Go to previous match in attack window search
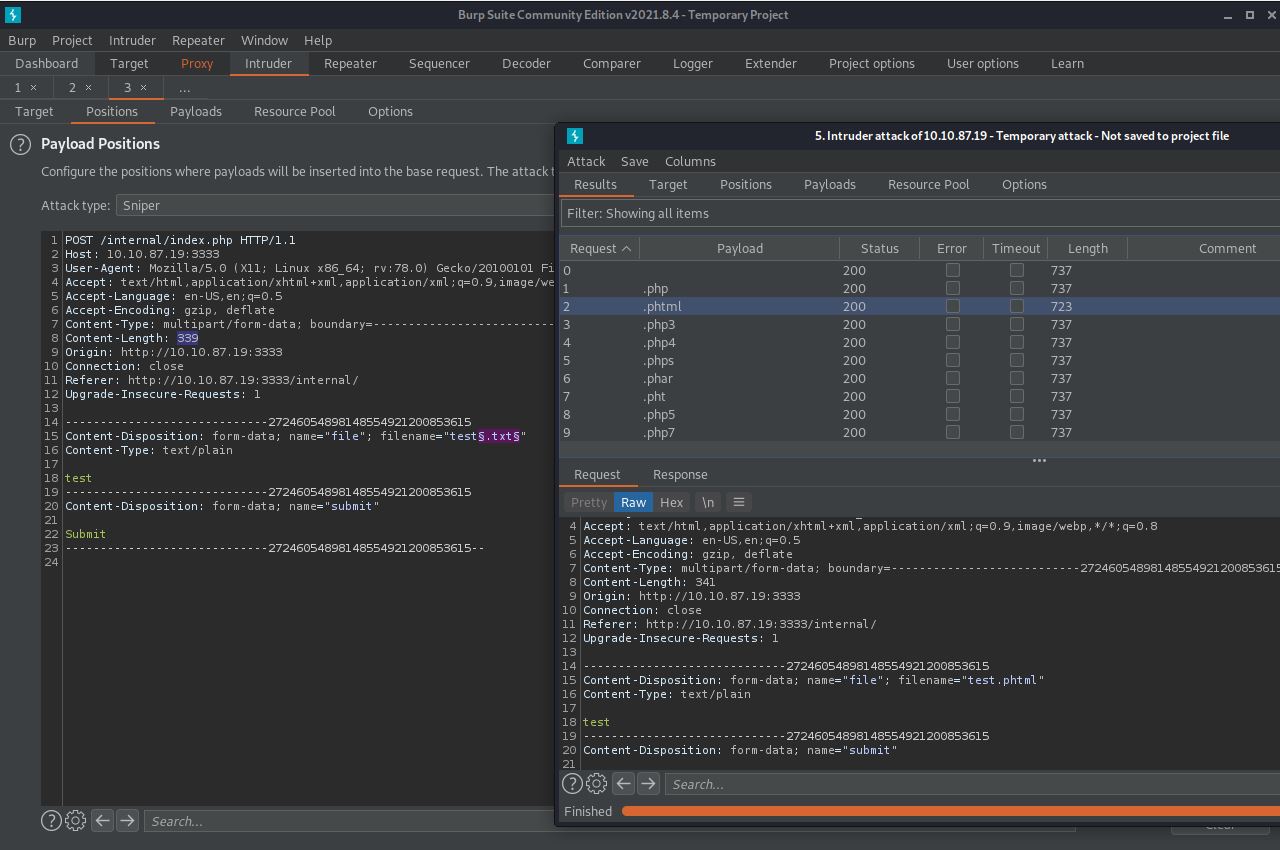Image resolution: width=1280 pixels, height=850 pixels. [623, 784]
